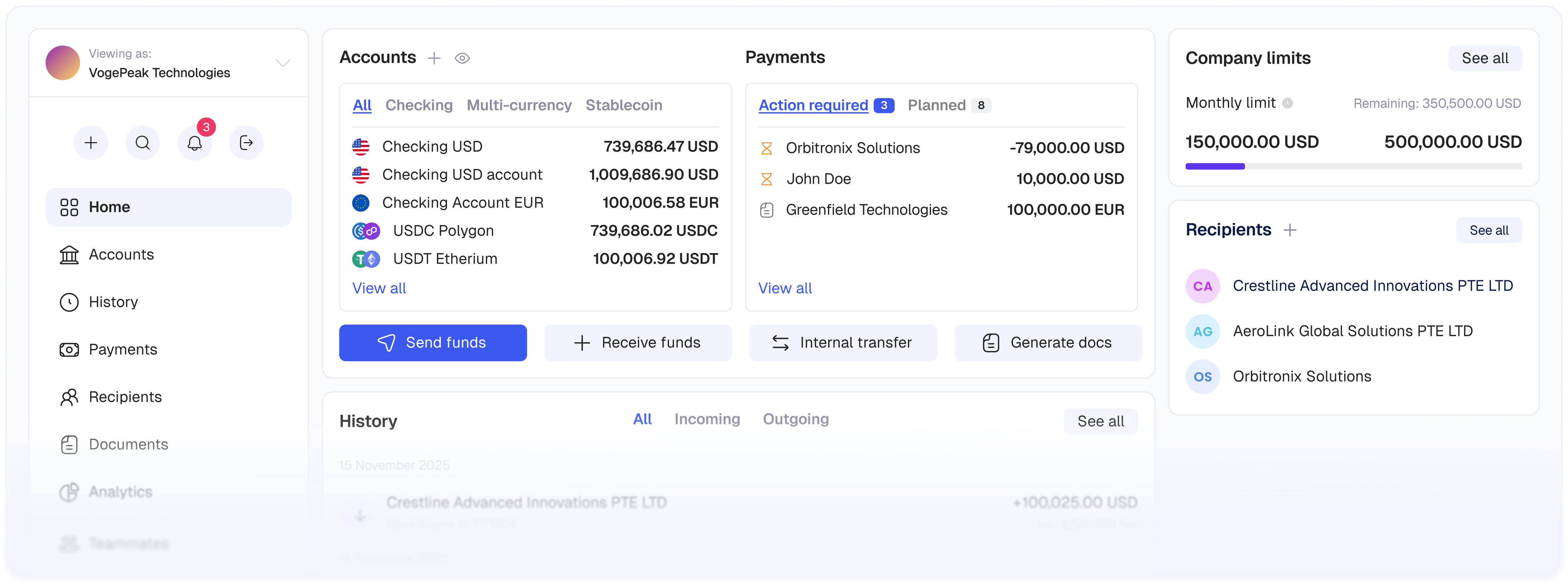This screenshot has height=584, width=1568.
Task: Click the Send funds button
Action: click(433, 343)
